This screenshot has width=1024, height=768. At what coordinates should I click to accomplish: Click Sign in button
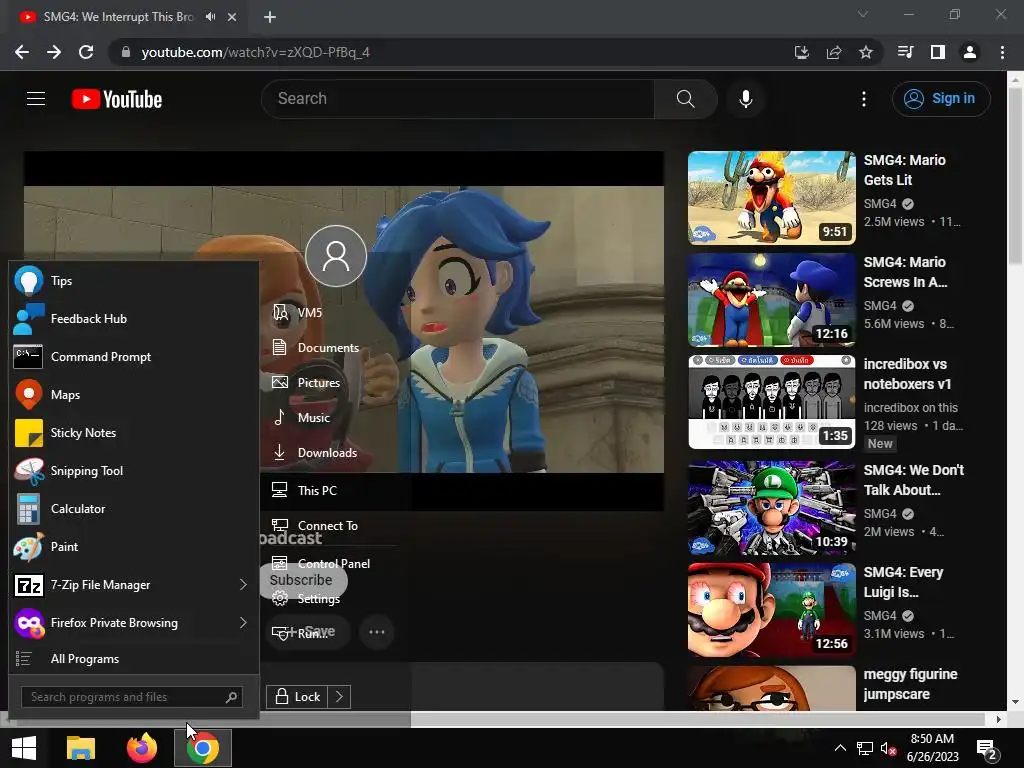[941, 99]
